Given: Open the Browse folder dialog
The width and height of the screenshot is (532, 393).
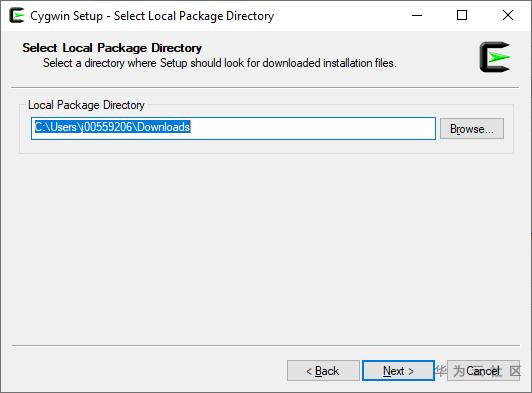Looking at the screenshot, I should (472, 129).
